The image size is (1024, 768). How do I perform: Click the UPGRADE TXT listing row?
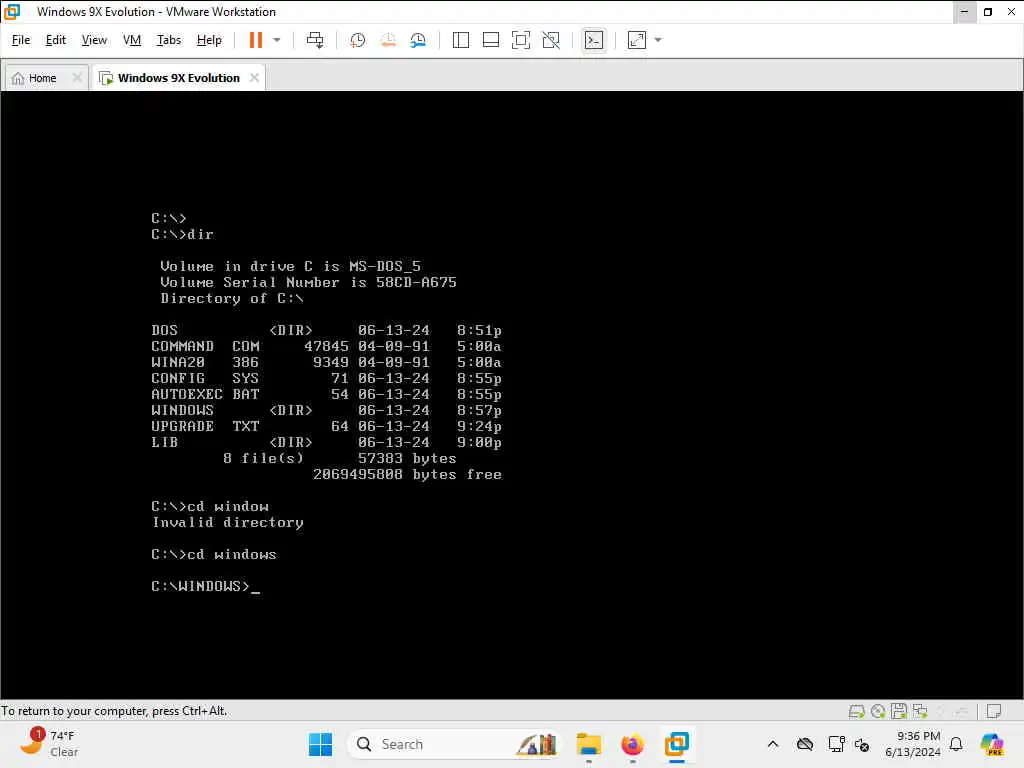pos(326,426)
